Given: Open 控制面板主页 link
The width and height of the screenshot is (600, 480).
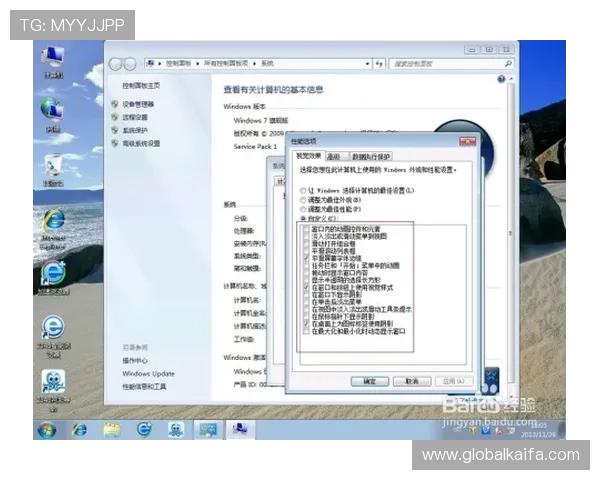Looking at the screenshot, I should tap(141, 85).
